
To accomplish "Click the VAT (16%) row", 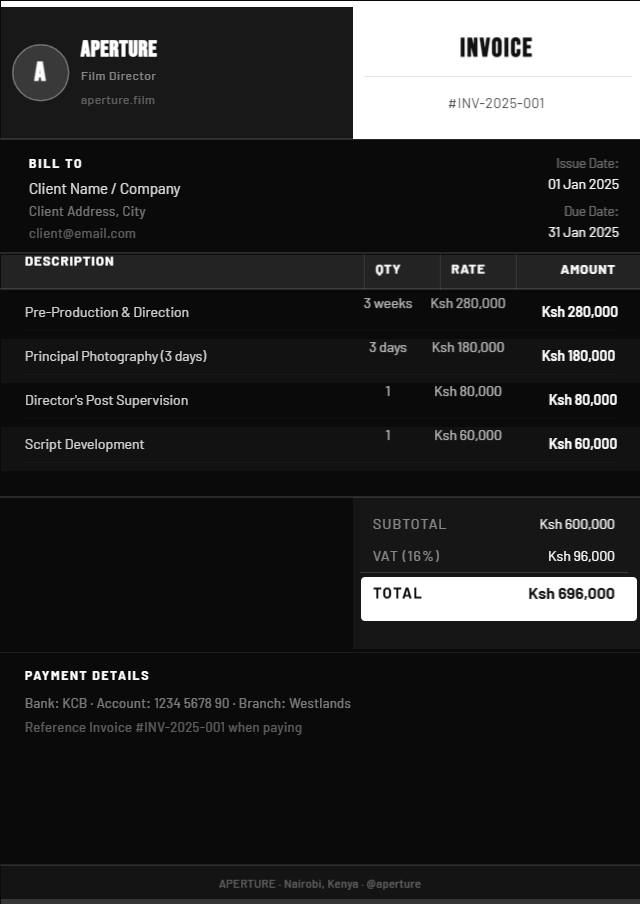I will point(494,556).
